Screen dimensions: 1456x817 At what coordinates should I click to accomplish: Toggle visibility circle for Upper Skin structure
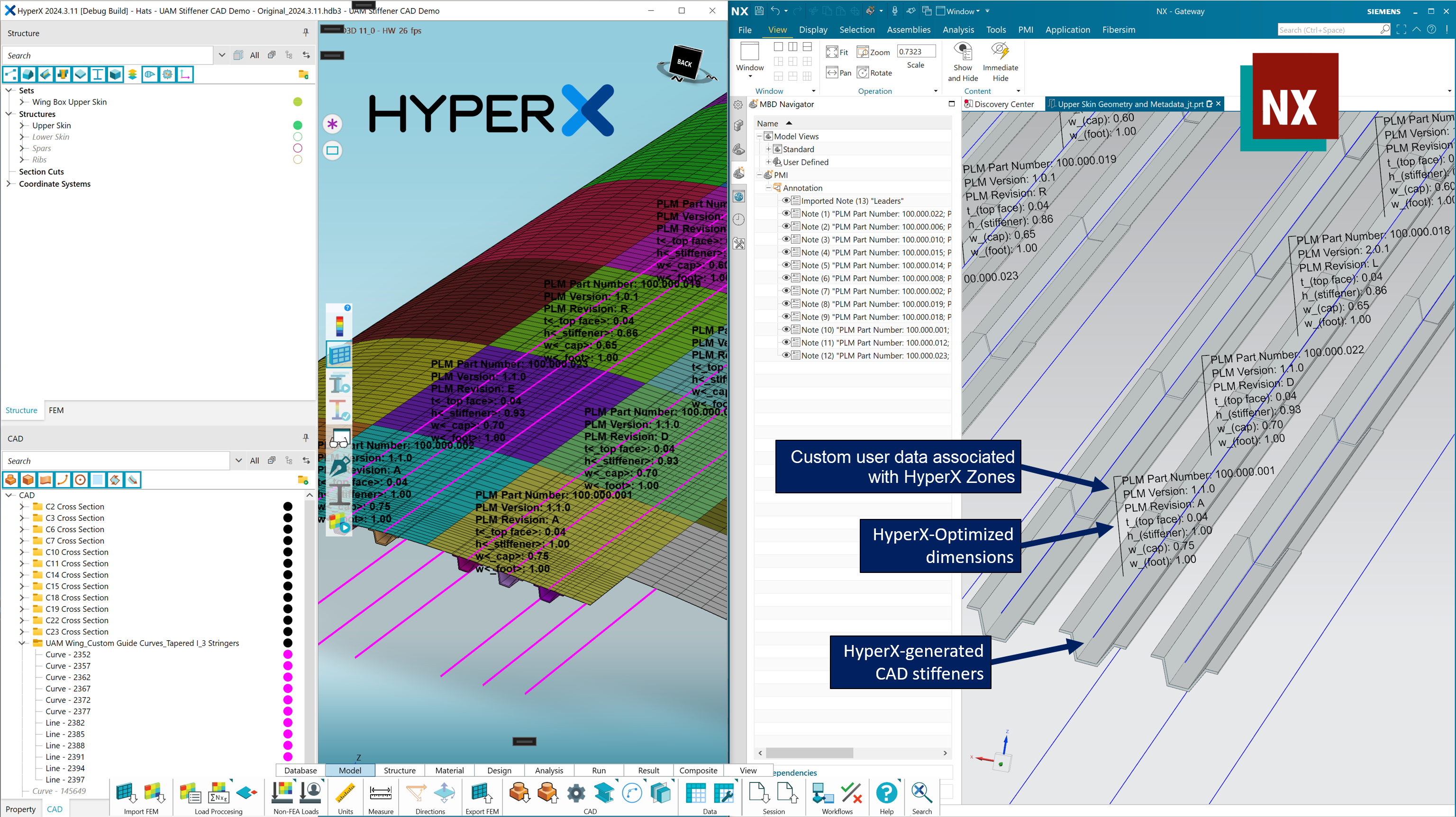pyautogui.click(x=298, y=126)
